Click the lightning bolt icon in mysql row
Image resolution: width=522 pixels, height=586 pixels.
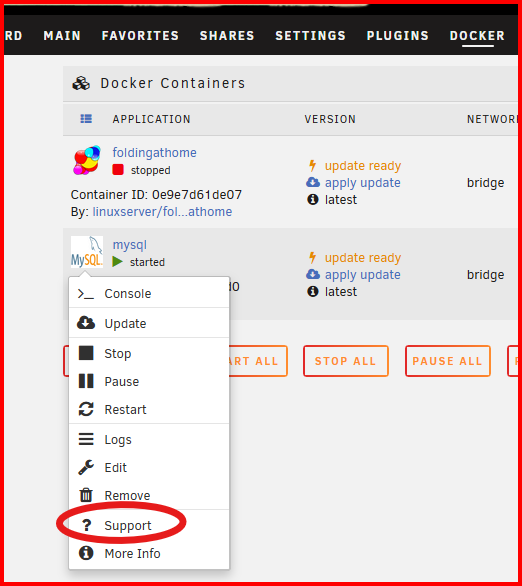click(x=312, y=257)
